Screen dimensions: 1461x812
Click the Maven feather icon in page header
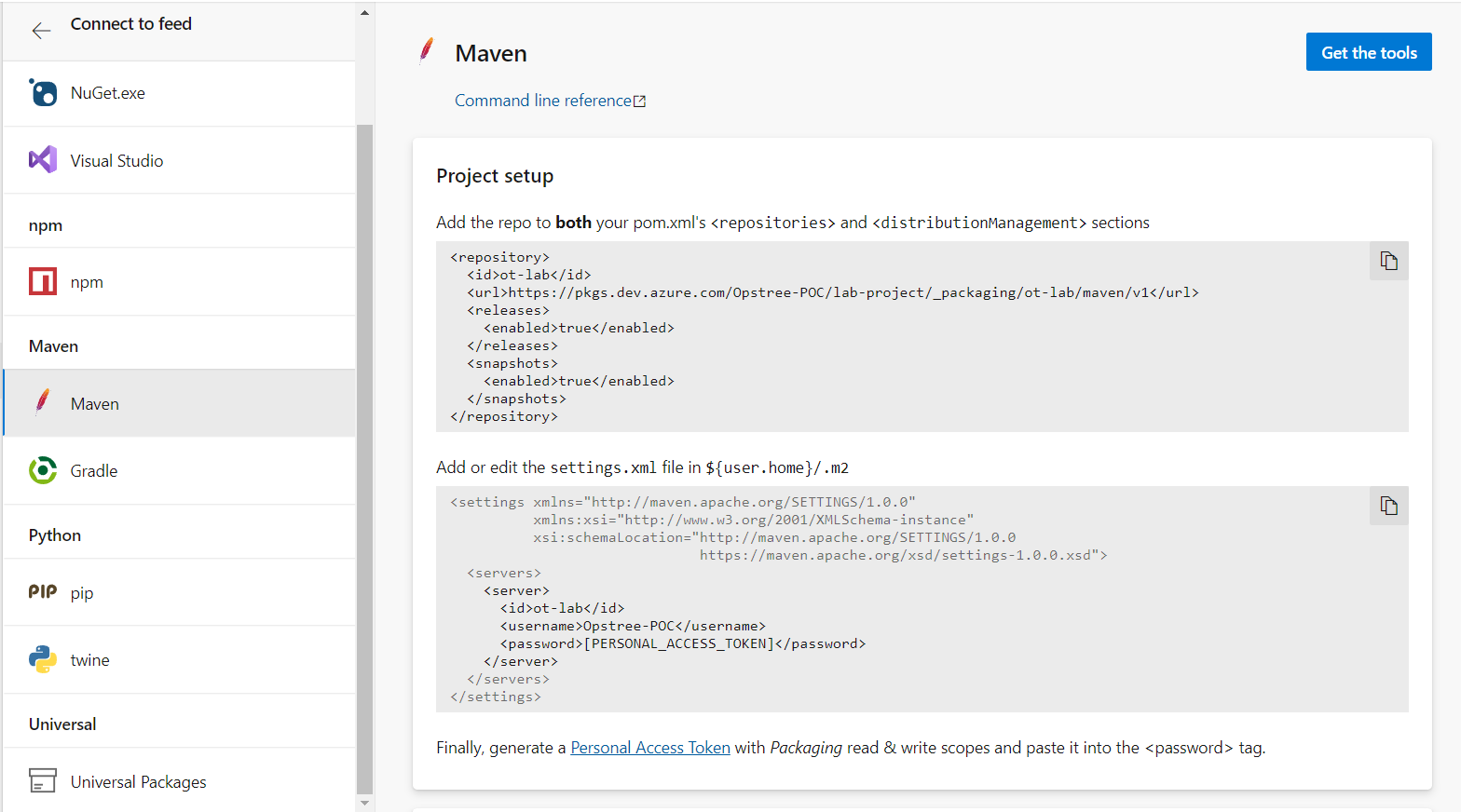pos(427,50)
